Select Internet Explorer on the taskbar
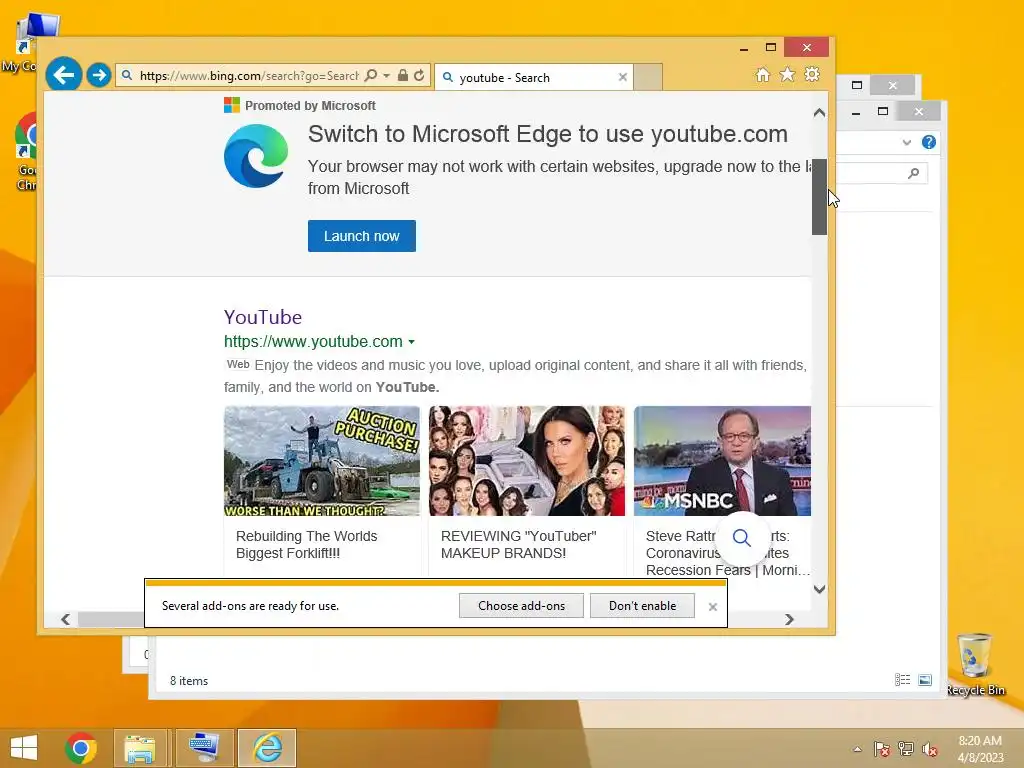The height and width of the screenshot is (768, 1024). [x=267, y=748]
